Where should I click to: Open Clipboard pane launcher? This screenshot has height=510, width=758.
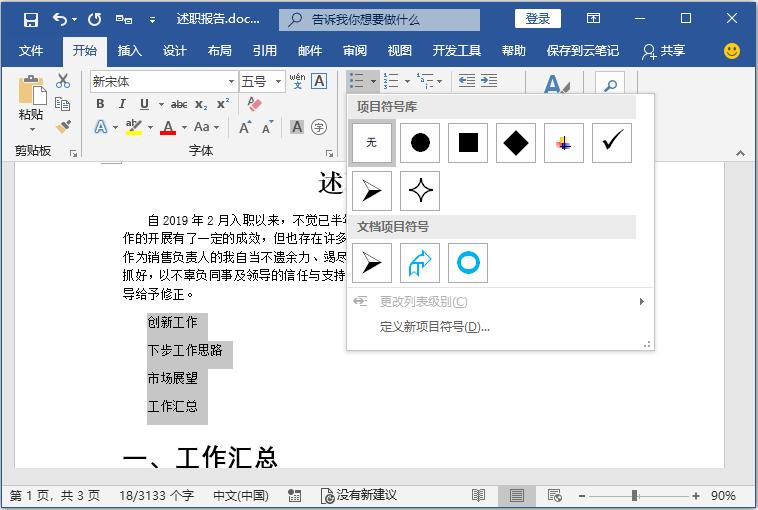click(73, 153)
